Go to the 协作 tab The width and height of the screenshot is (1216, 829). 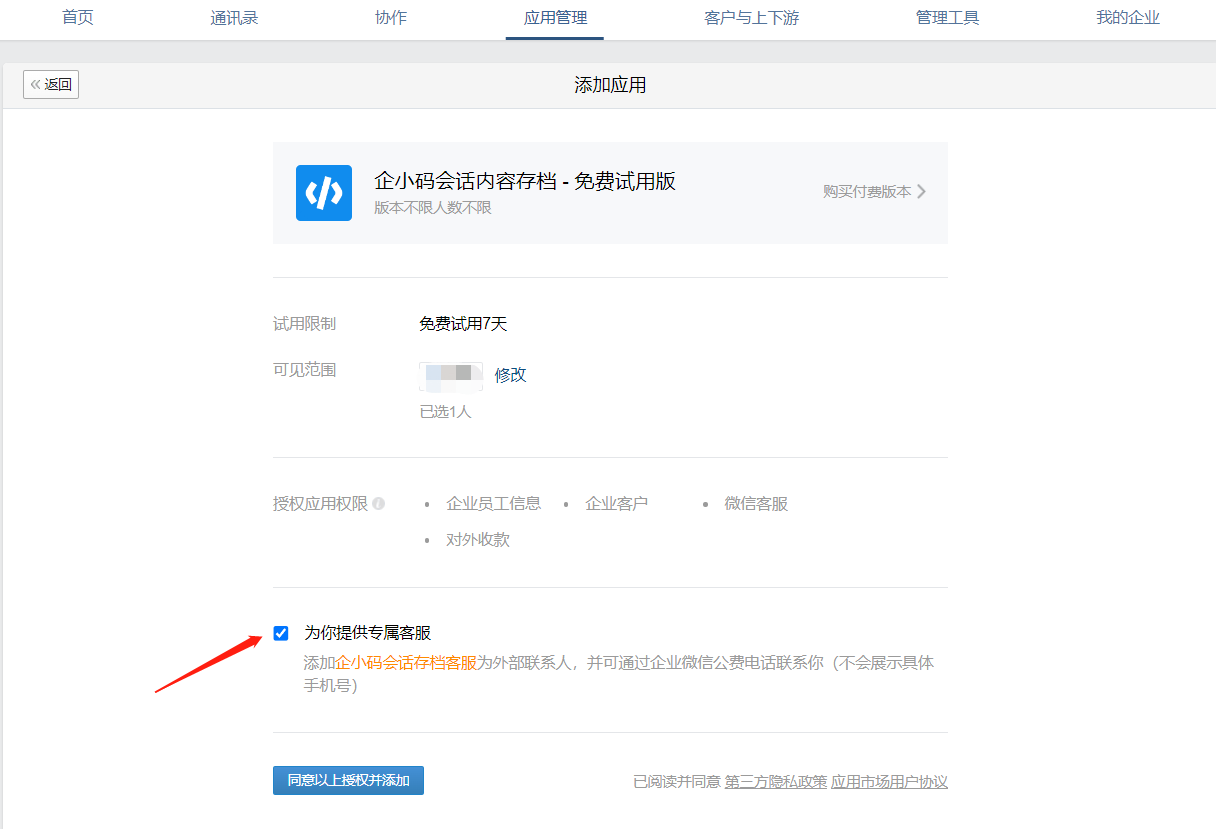[391, 18]
